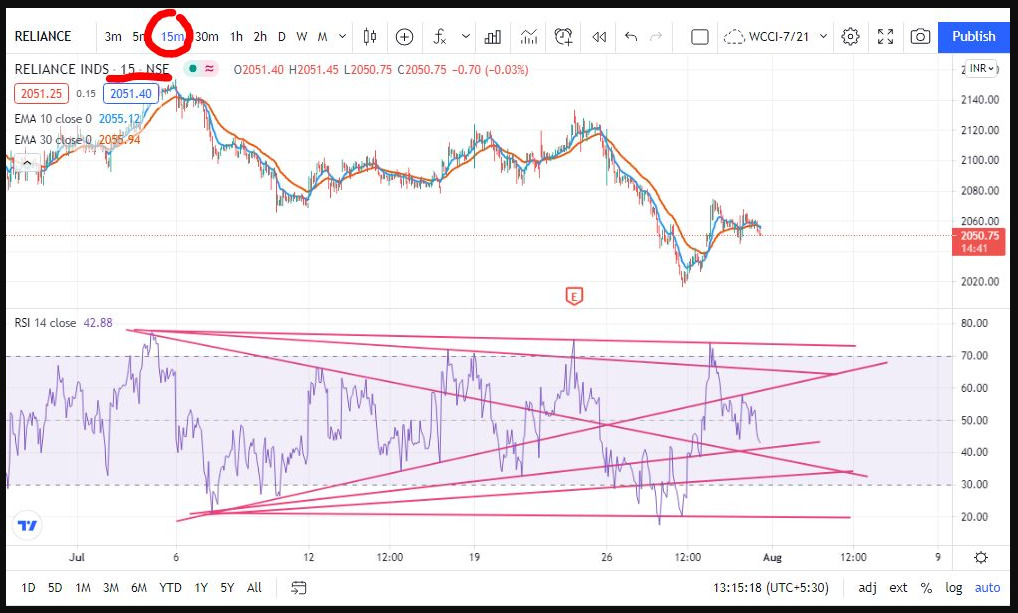
Task: Enter fullscreen mode using the expand icon
Action: pos(885,37)
